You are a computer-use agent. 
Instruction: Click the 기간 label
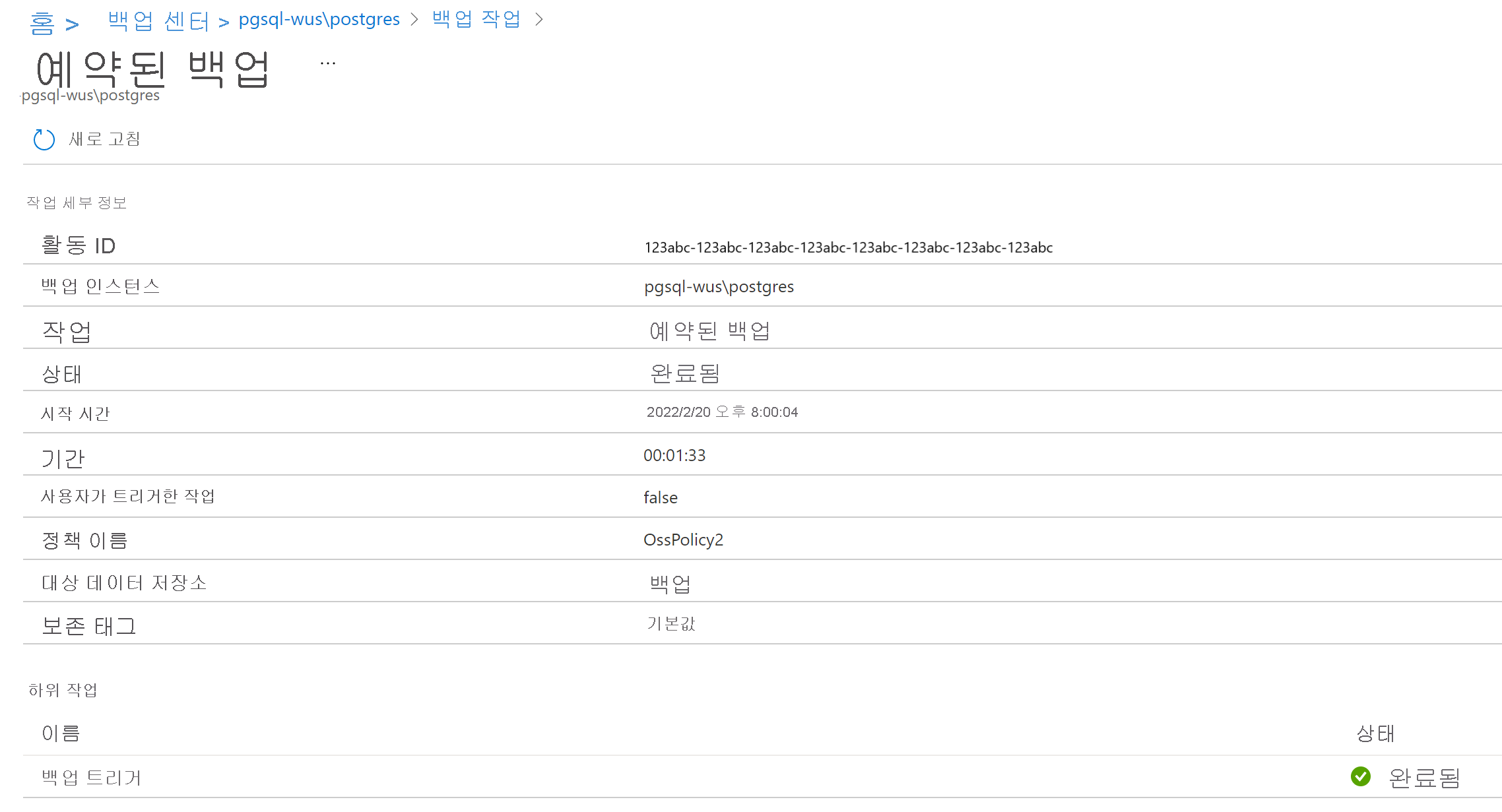63,458
